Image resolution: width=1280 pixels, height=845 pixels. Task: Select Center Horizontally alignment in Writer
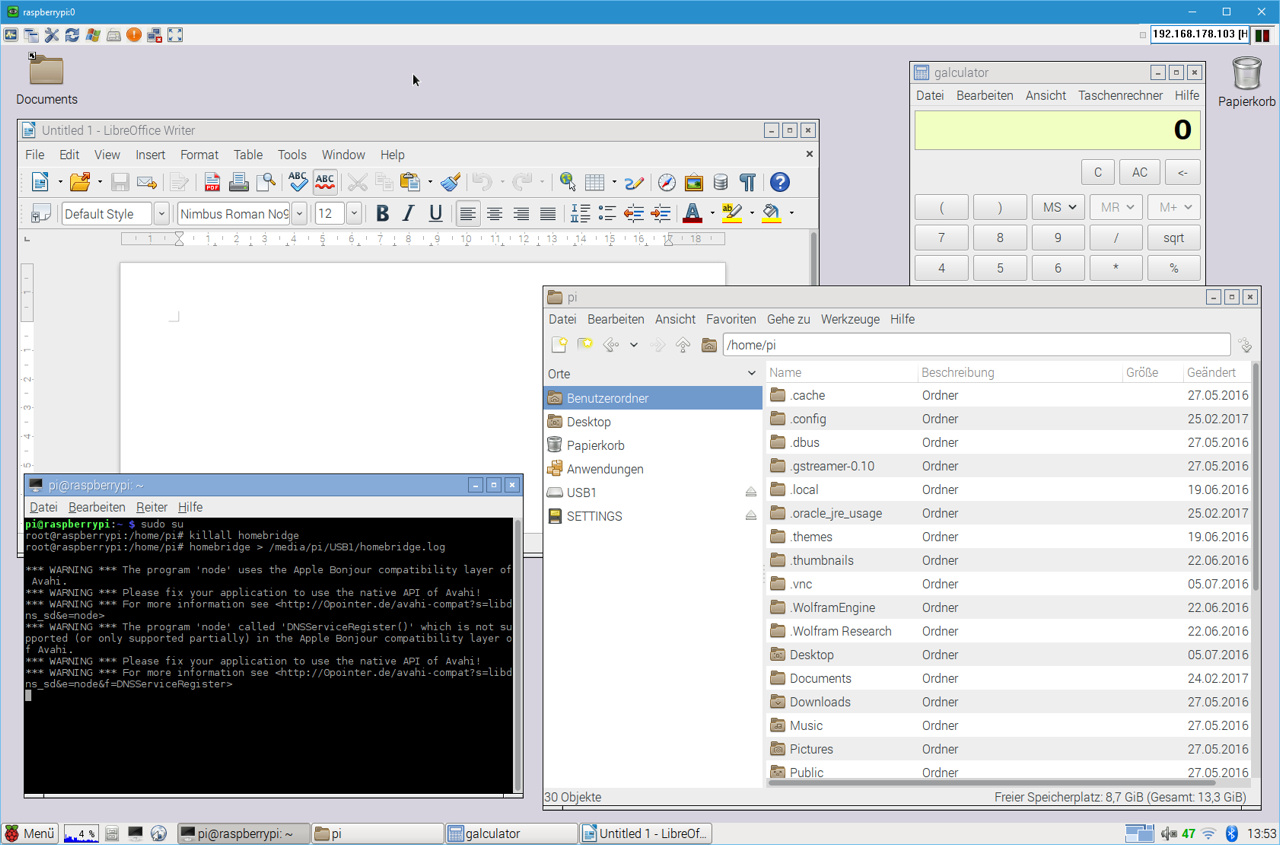pos(494,213)
